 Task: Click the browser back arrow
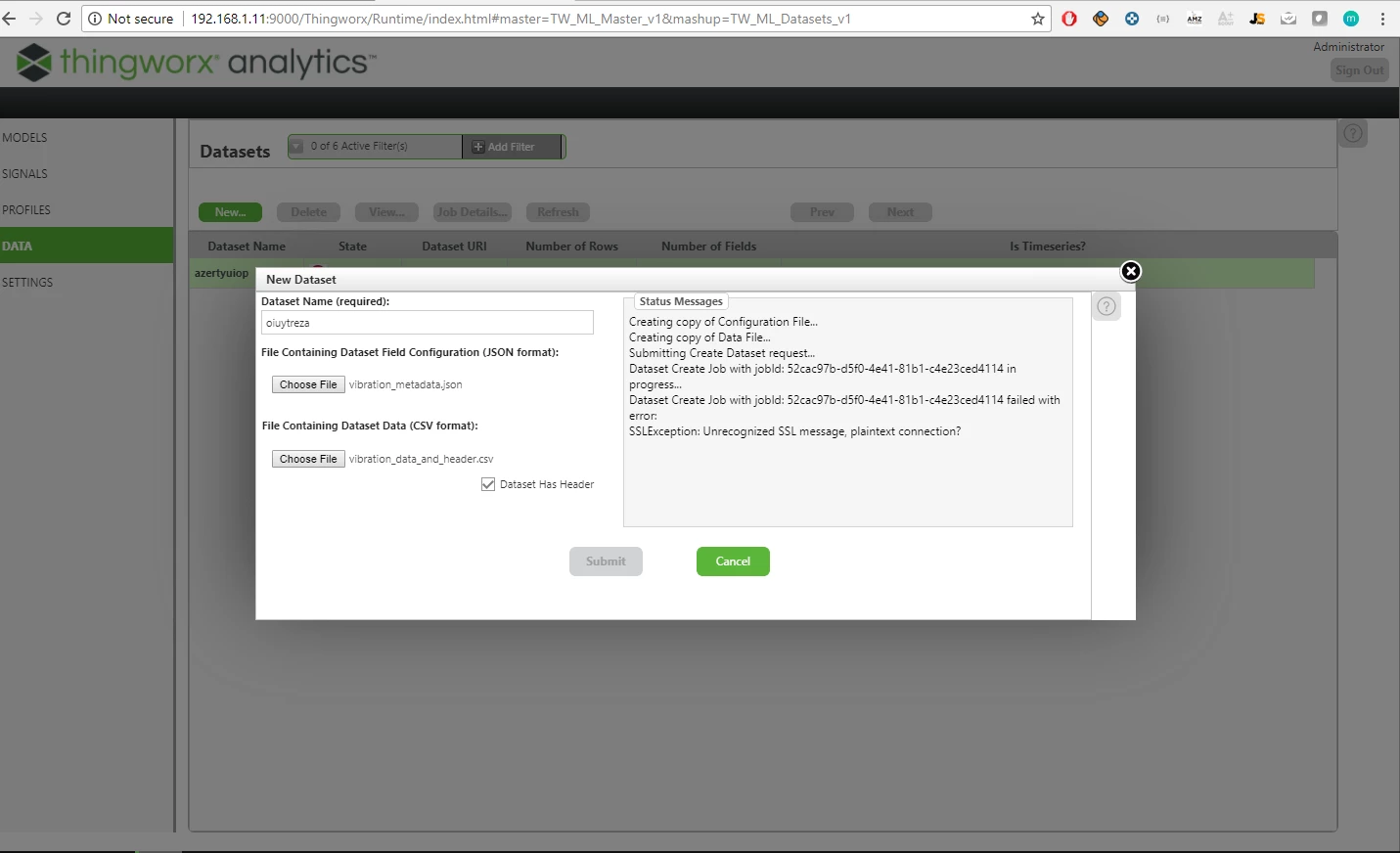pyautogui.click(x=9, y=19)
